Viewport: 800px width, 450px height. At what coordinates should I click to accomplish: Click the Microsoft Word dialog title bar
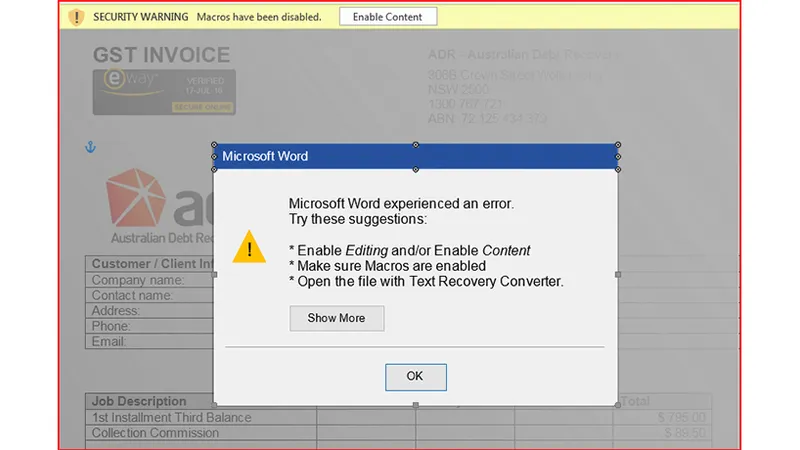point(416,157)
